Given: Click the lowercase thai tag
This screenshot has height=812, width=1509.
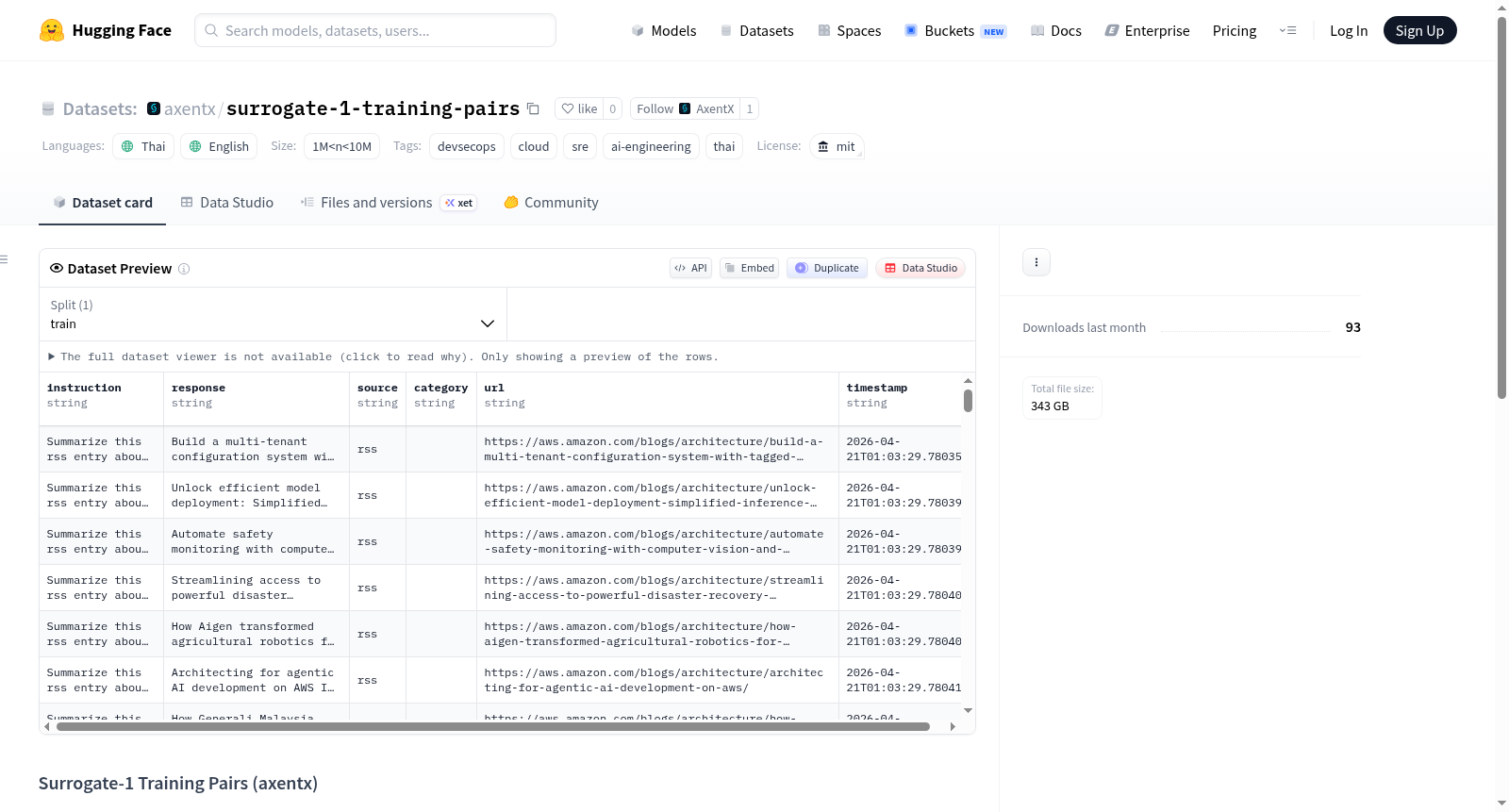Looking at the screenshot, I should click(724, 146).
